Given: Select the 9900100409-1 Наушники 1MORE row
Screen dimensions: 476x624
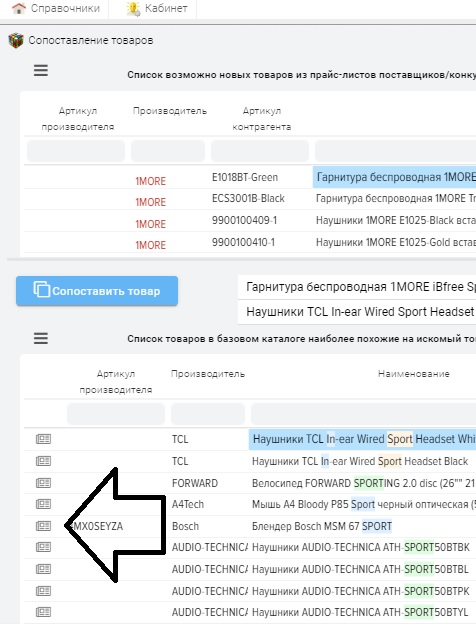Looking at the screenshot, I should (250, 220).
